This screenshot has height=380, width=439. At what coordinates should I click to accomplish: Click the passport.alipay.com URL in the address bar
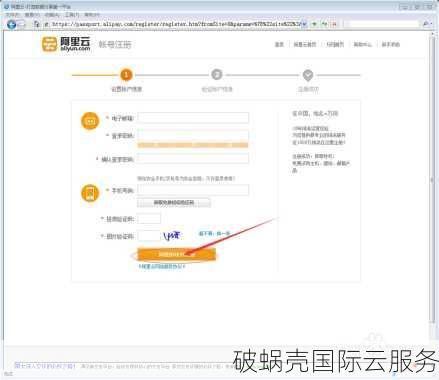pos(176,24)
